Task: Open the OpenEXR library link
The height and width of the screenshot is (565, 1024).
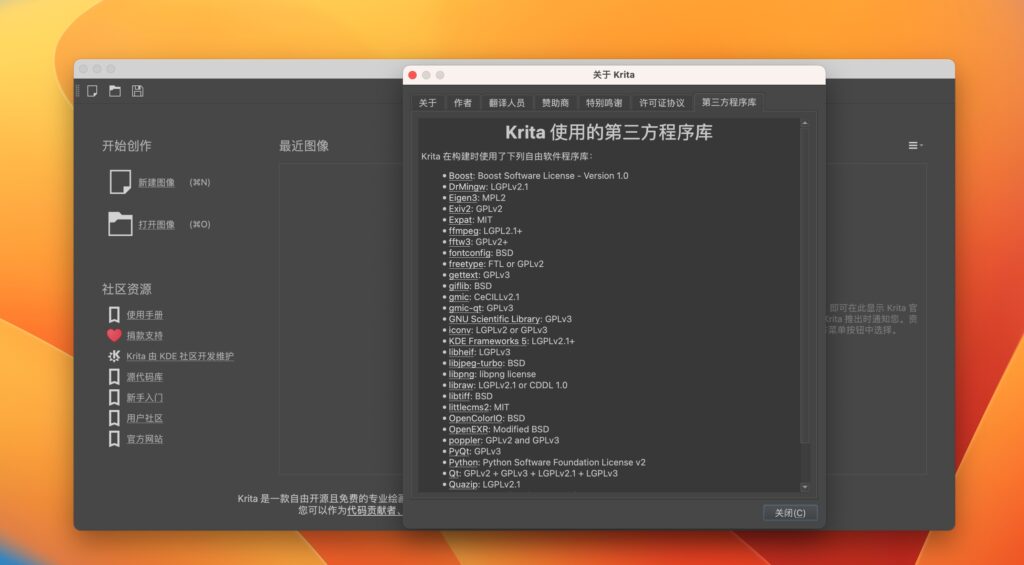Action: [x=468, y=430]
